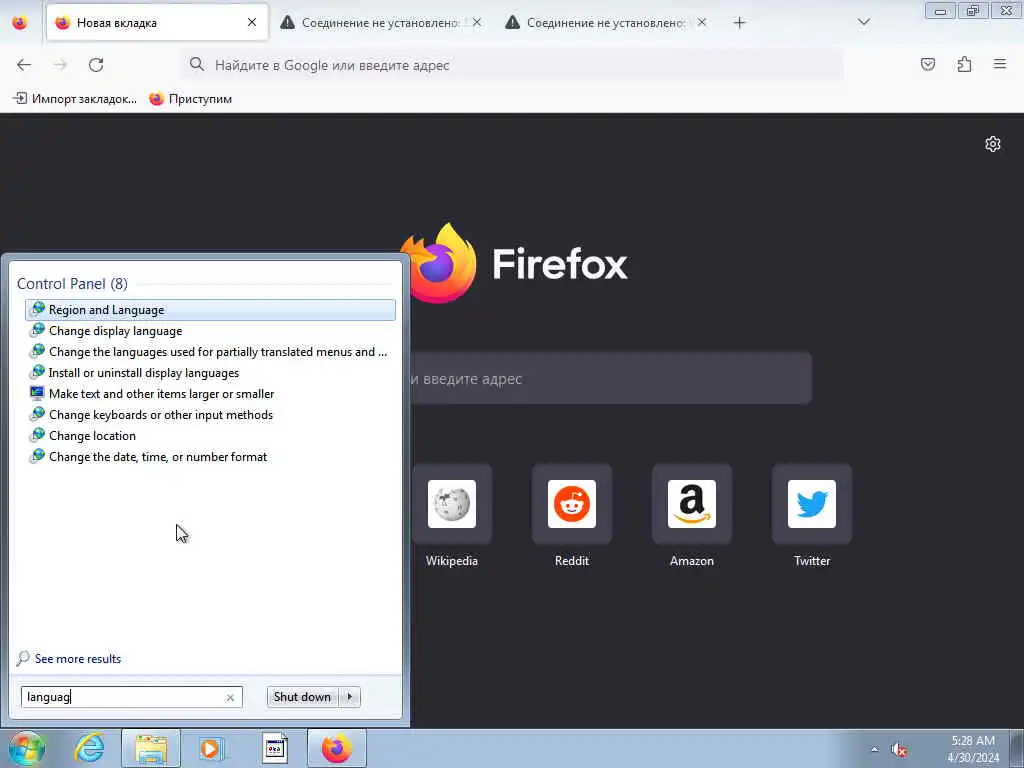Click the globe icon beside Region and Language
1024x768 pixels.
[37, 309]
